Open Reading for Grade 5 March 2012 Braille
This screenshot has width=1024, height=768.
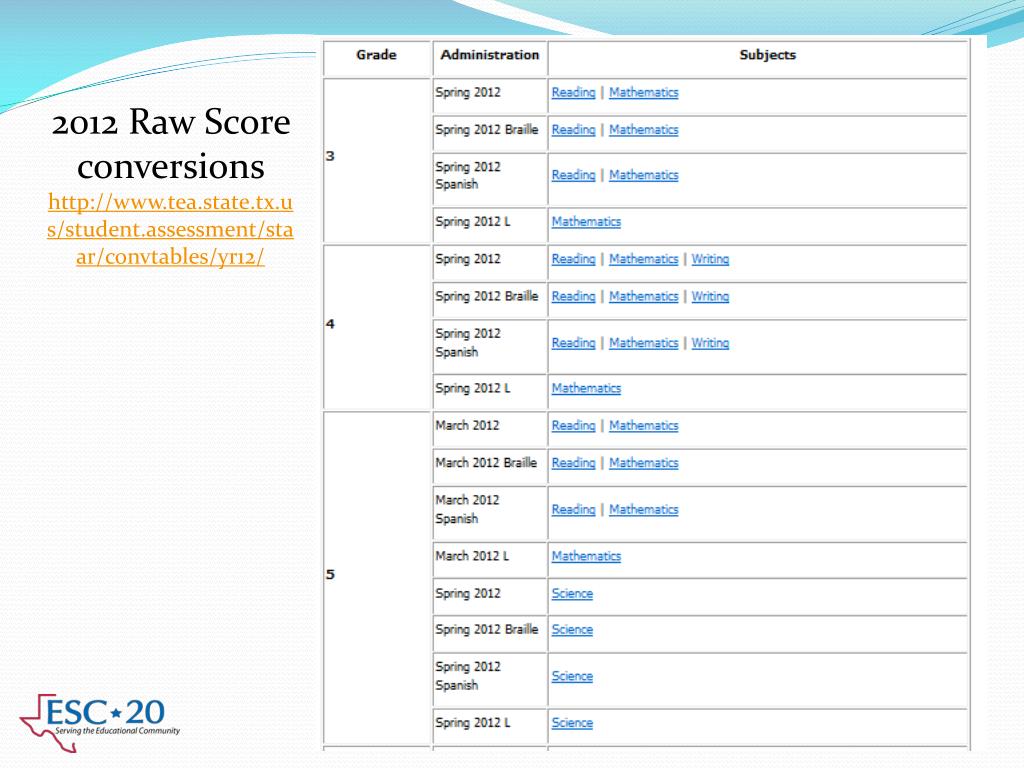coord(573,463)
